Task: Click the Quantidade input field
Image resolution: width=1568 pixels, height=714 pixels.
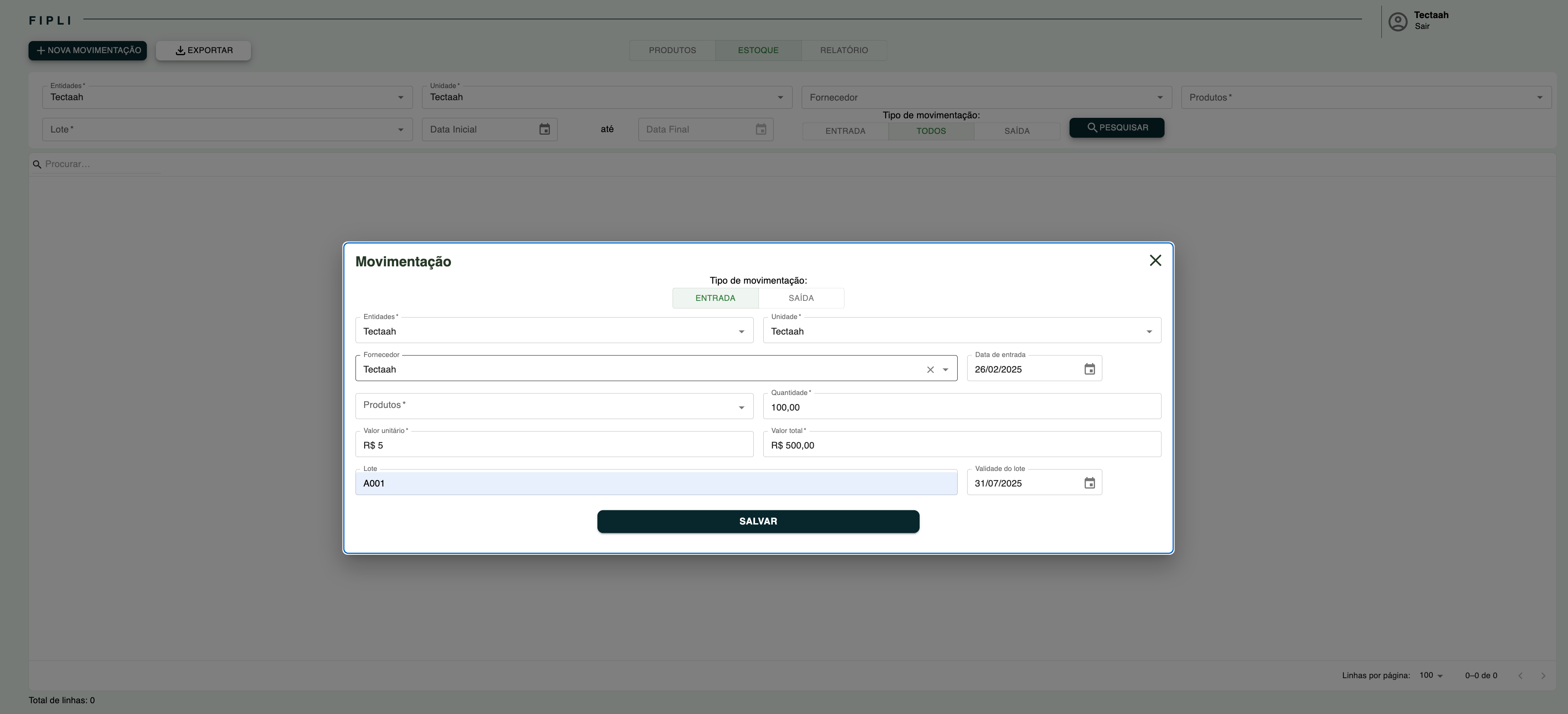Action: 961,408
